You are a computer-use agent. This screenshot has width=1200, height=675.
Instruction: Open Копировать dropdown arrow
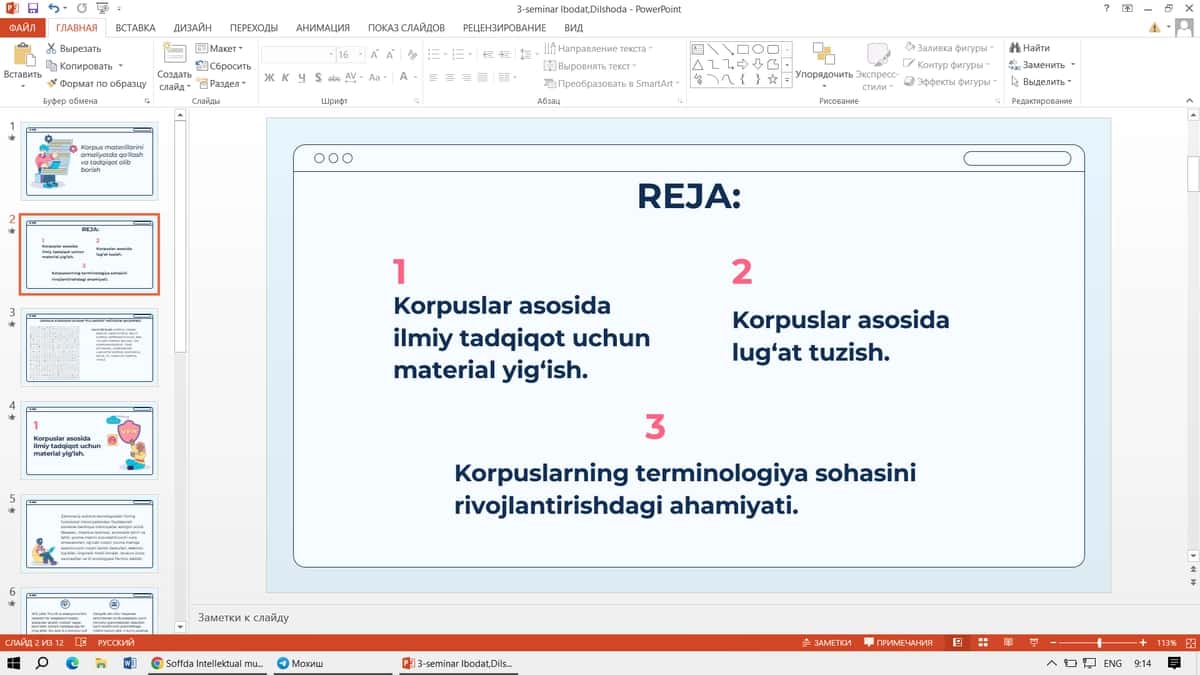[x=121, y=66]
